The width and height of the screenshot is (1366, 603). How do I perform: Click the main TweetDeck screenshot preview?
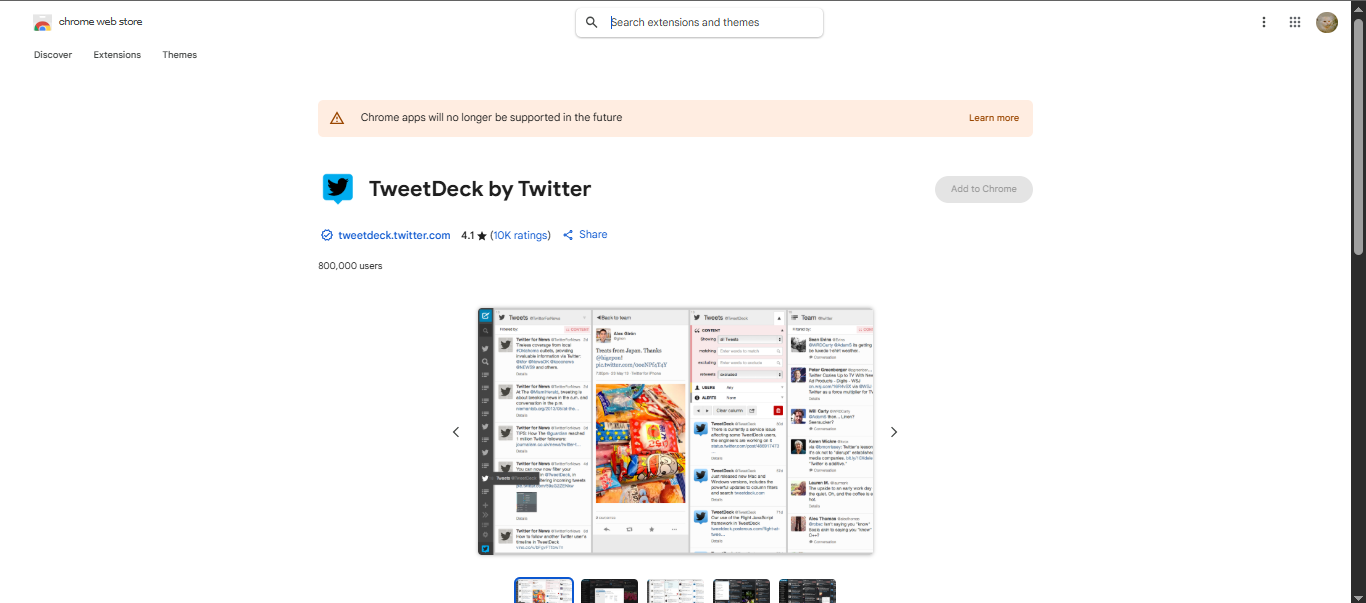pyautogui.click(x=675, y=431)
